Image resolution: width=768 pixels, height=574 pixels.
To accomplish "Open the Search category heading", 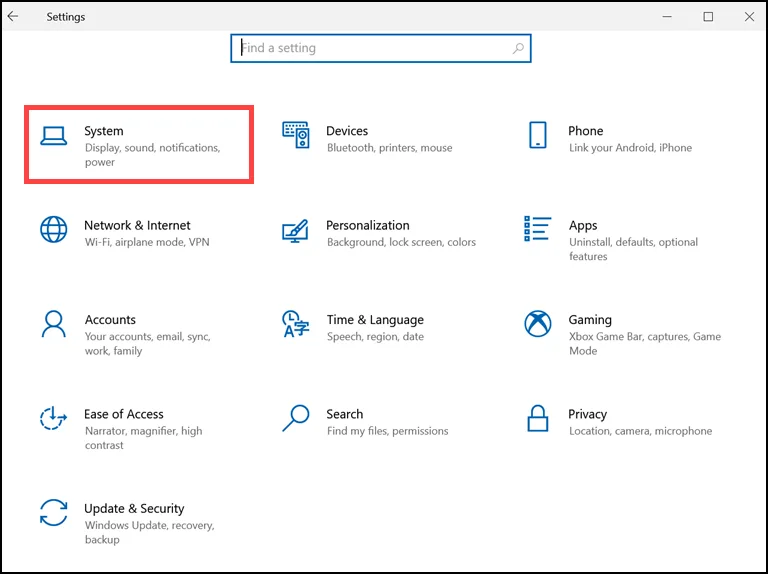I will click(x=345, y=414).
